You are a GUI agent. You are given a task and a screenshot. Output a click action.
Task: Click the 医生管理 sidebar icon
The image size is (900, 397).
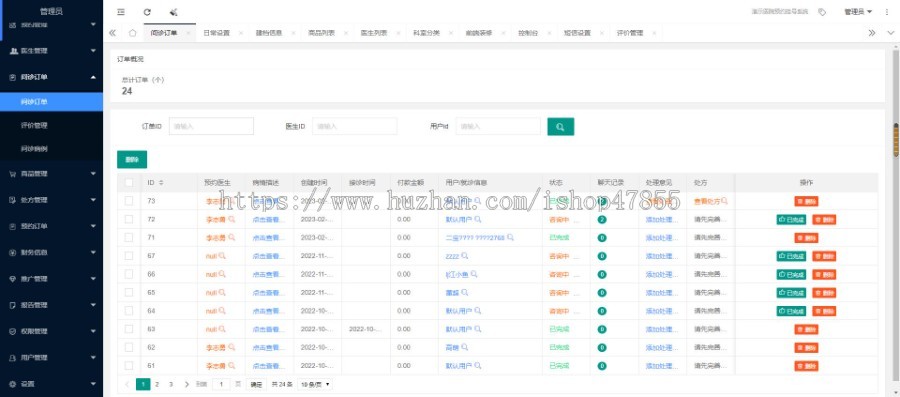(14, 50)
